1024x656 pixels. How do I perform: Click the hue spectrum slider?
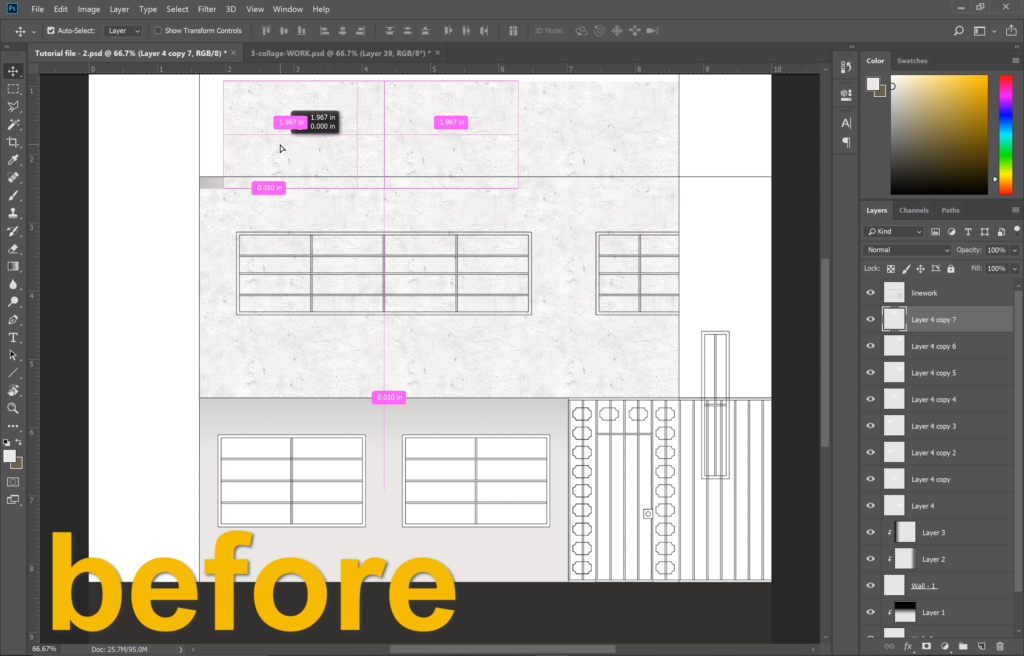pos(1005,130)
